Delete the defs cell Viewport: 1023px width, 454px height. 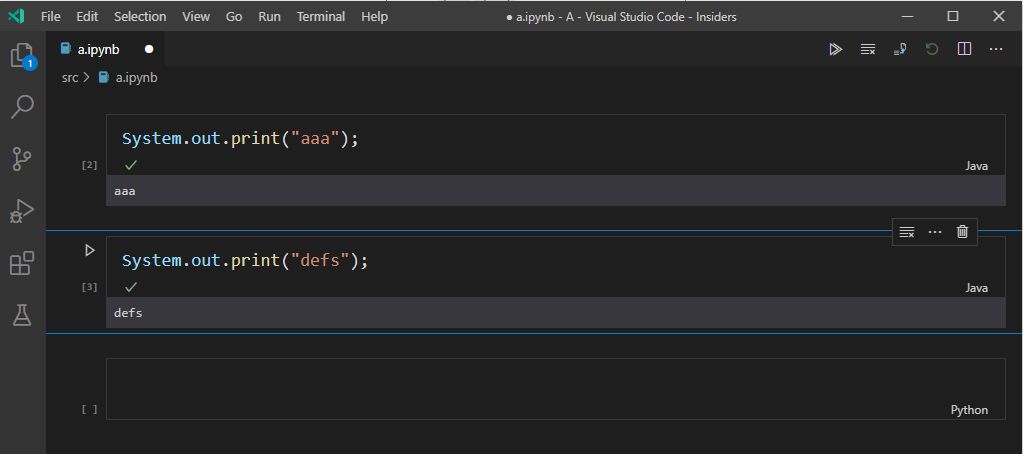tap(962, 232)
